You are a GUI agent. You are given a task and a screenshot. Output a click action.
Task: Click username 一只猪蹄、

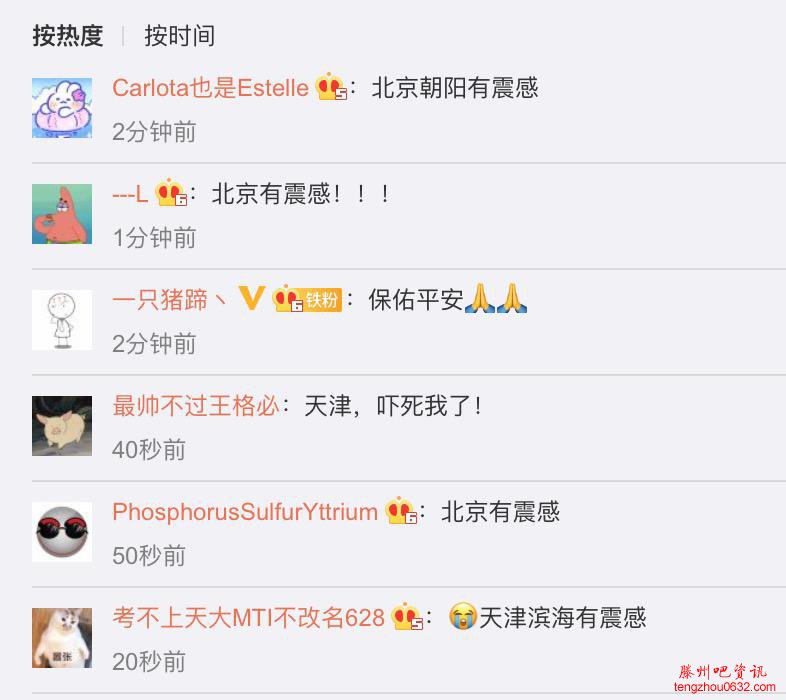click(x=169, y=300)
